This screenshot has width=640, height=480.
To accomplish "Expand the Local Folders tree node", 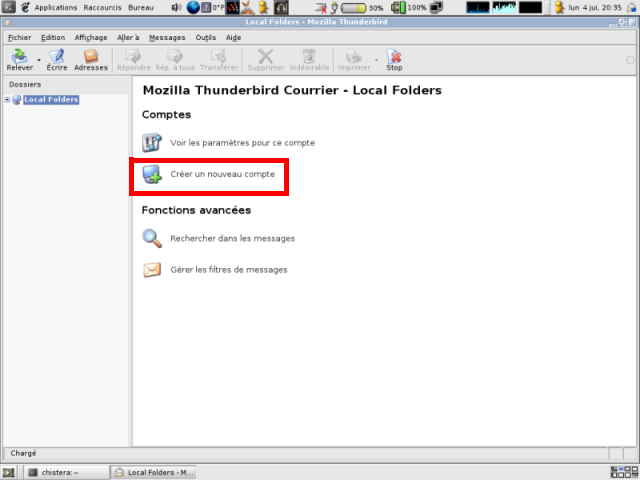I will pyautogui.click(x=7, y=100).
